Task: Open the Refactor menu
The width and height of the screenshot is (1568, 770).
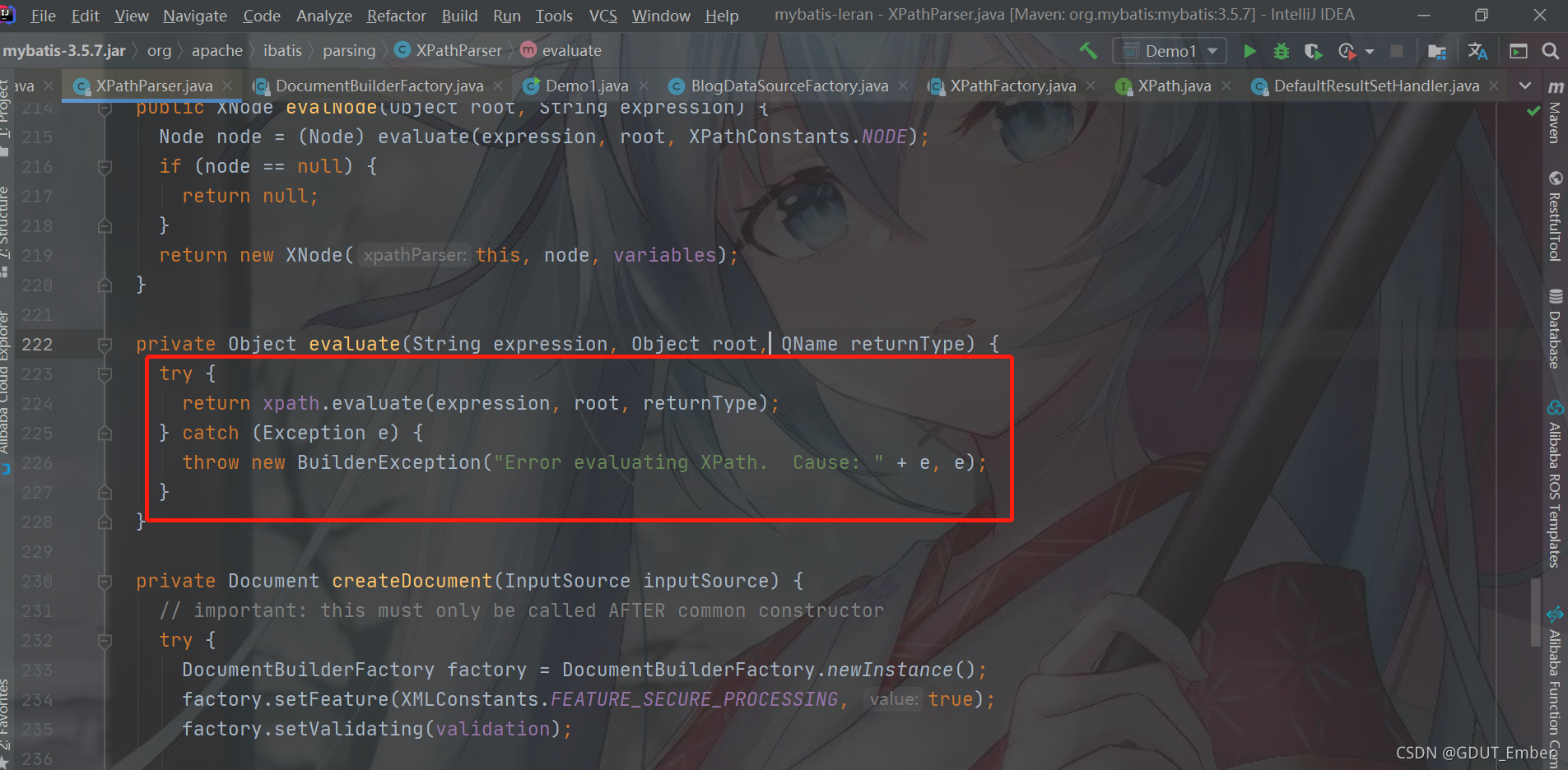Action: point(396,16)
